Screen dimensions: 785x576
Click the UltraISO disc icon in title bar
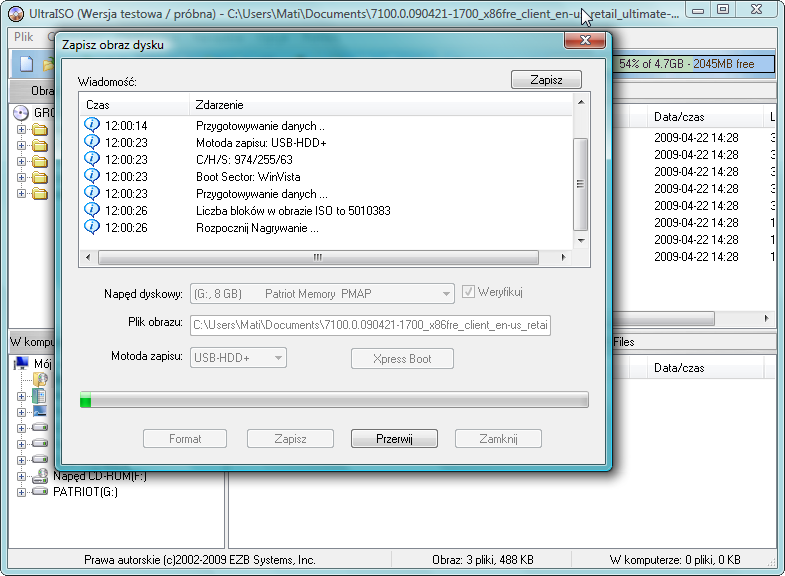[15, 10]
